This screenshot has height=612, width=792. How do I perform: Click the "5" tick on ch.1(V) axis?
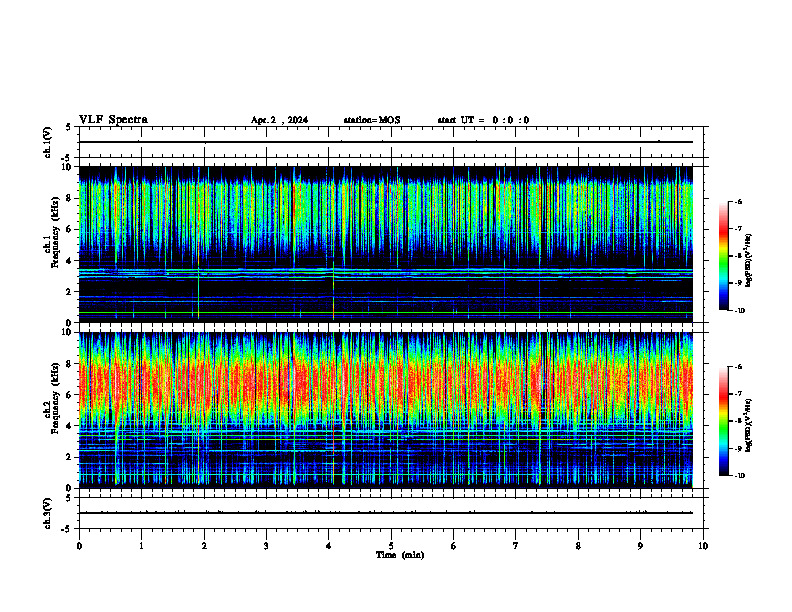[x=69, y=127]
